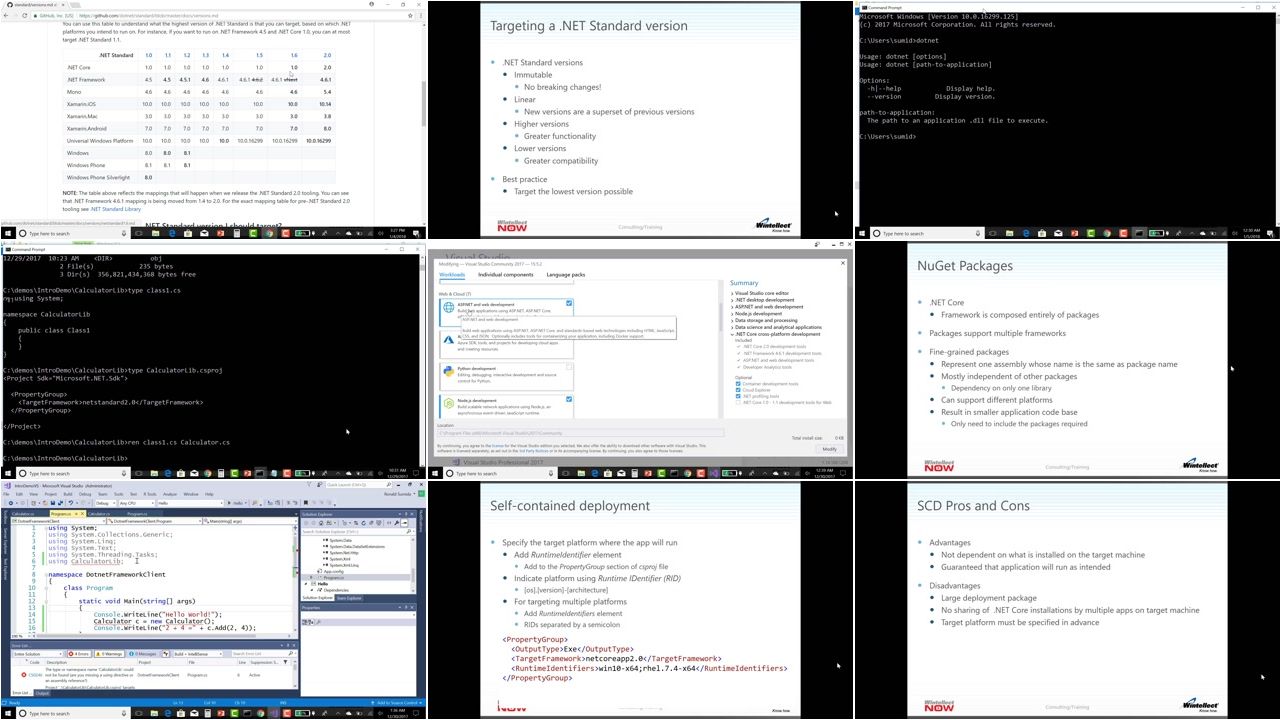Go back in the GitHub browser window

tap(6, 16)
